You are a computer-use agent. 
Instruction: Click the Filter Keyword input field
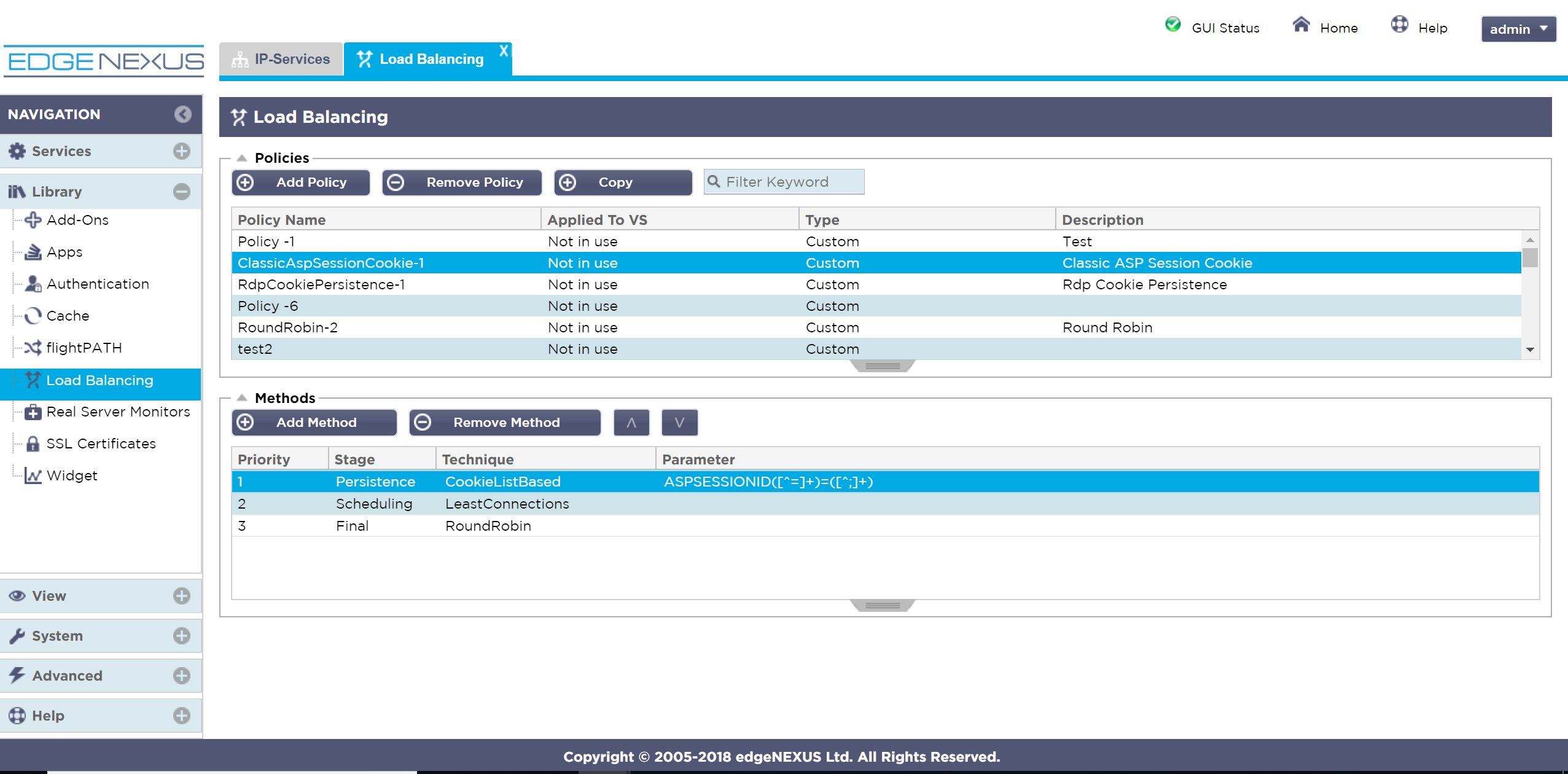click(x=784, y=182)
